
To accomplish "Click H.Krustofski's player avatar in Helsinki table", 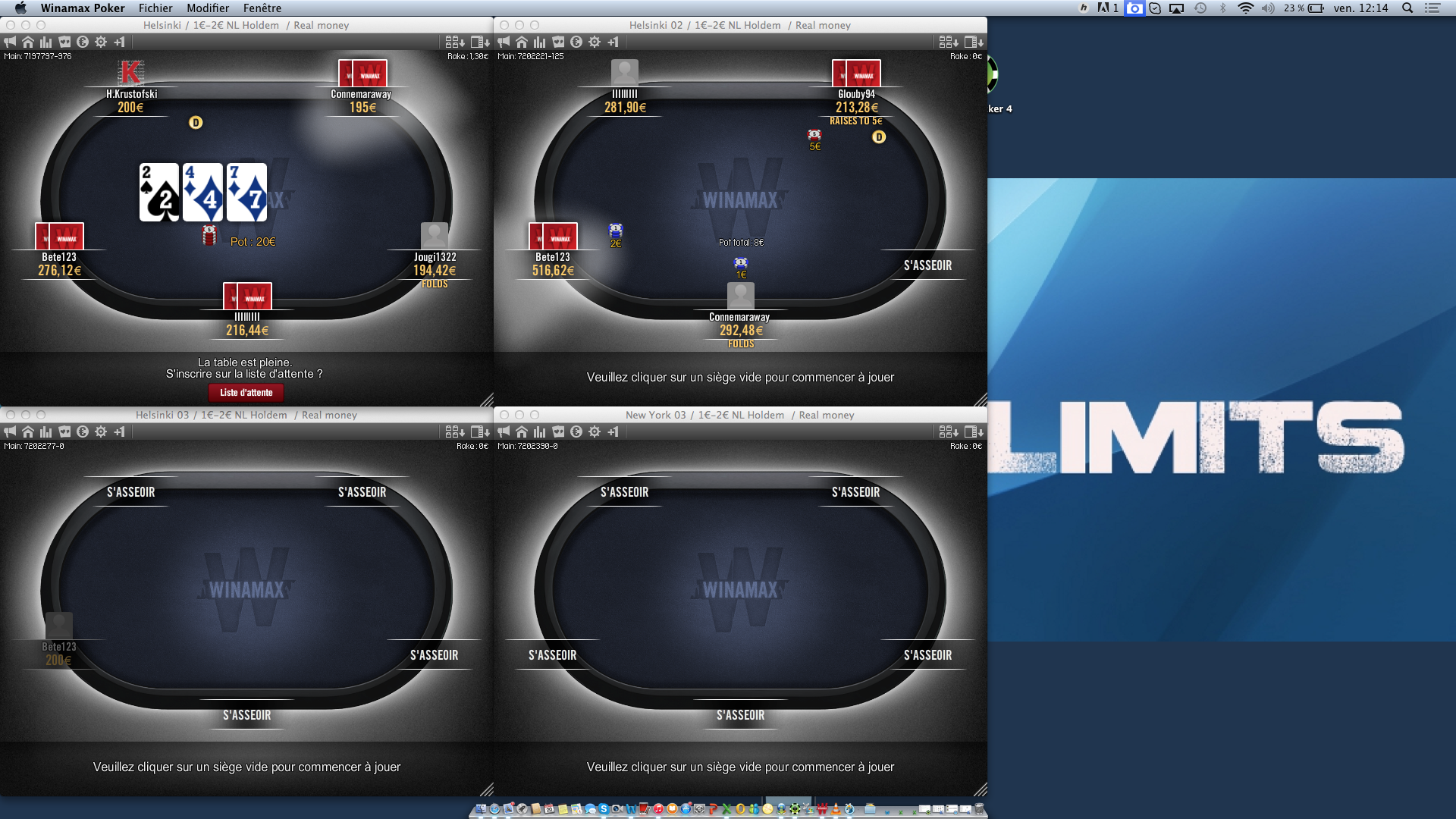I will (x=130, y=73).
